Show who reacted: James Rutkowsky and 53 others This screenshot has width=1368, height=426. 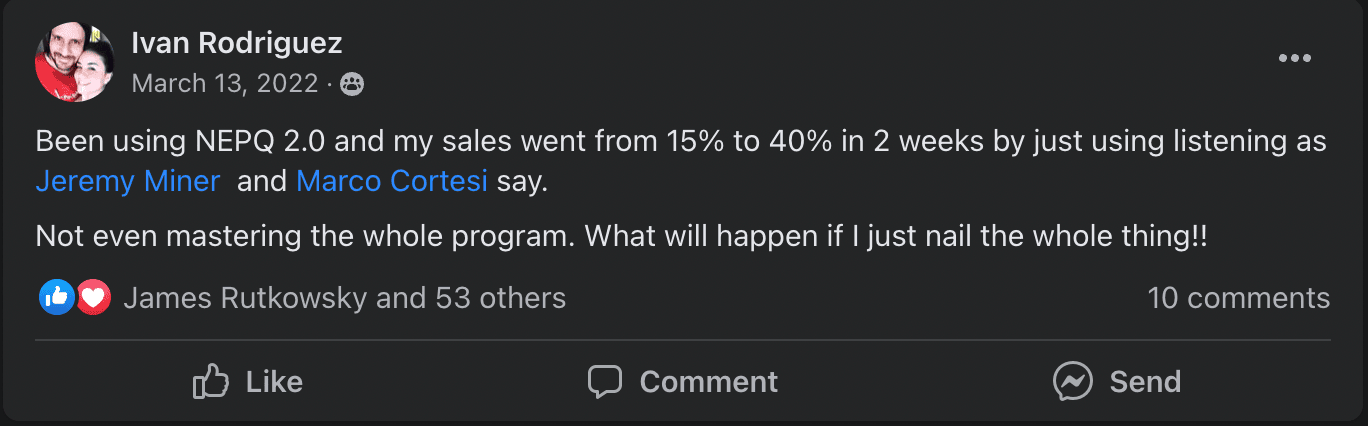pos(344,297)
